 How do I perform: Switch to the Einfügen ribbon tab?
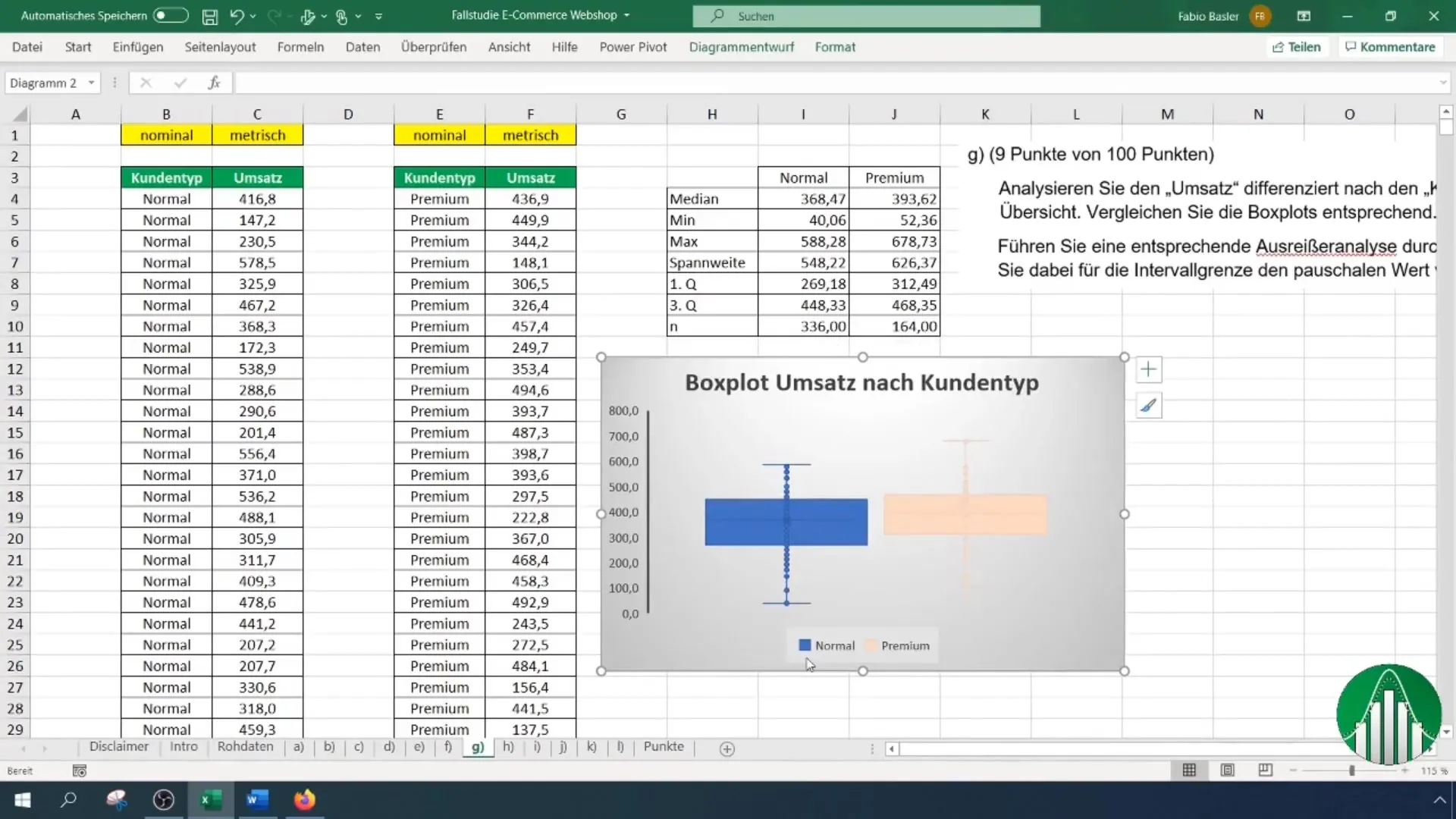click(138, 47)
